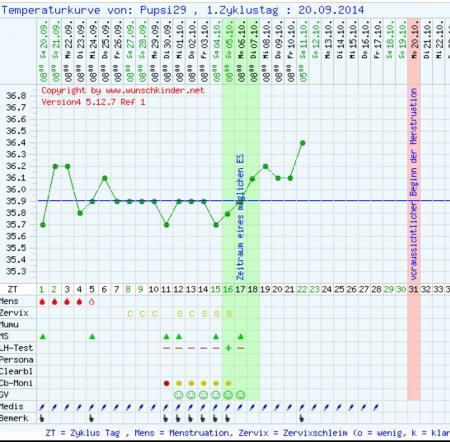Click the 'Clearbl' row label

[17, 372]
